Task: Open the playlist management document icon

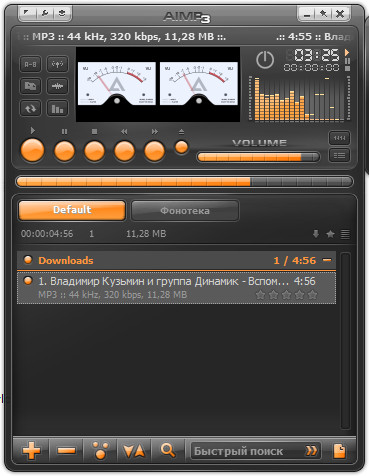Action: coord(339,451)
